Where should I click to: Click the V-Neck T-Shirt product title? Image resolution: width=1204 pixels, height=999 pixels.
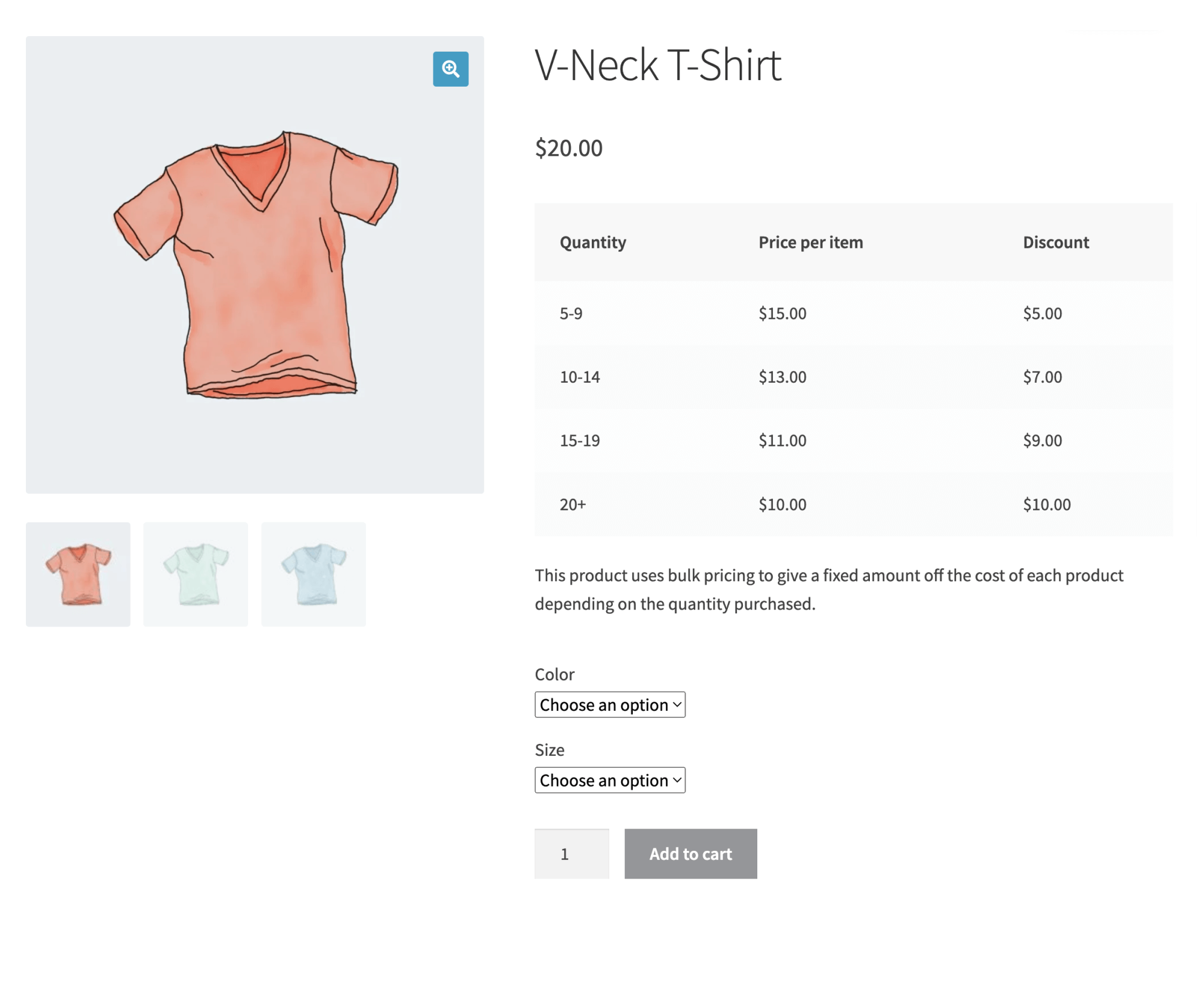coord(657,64)
